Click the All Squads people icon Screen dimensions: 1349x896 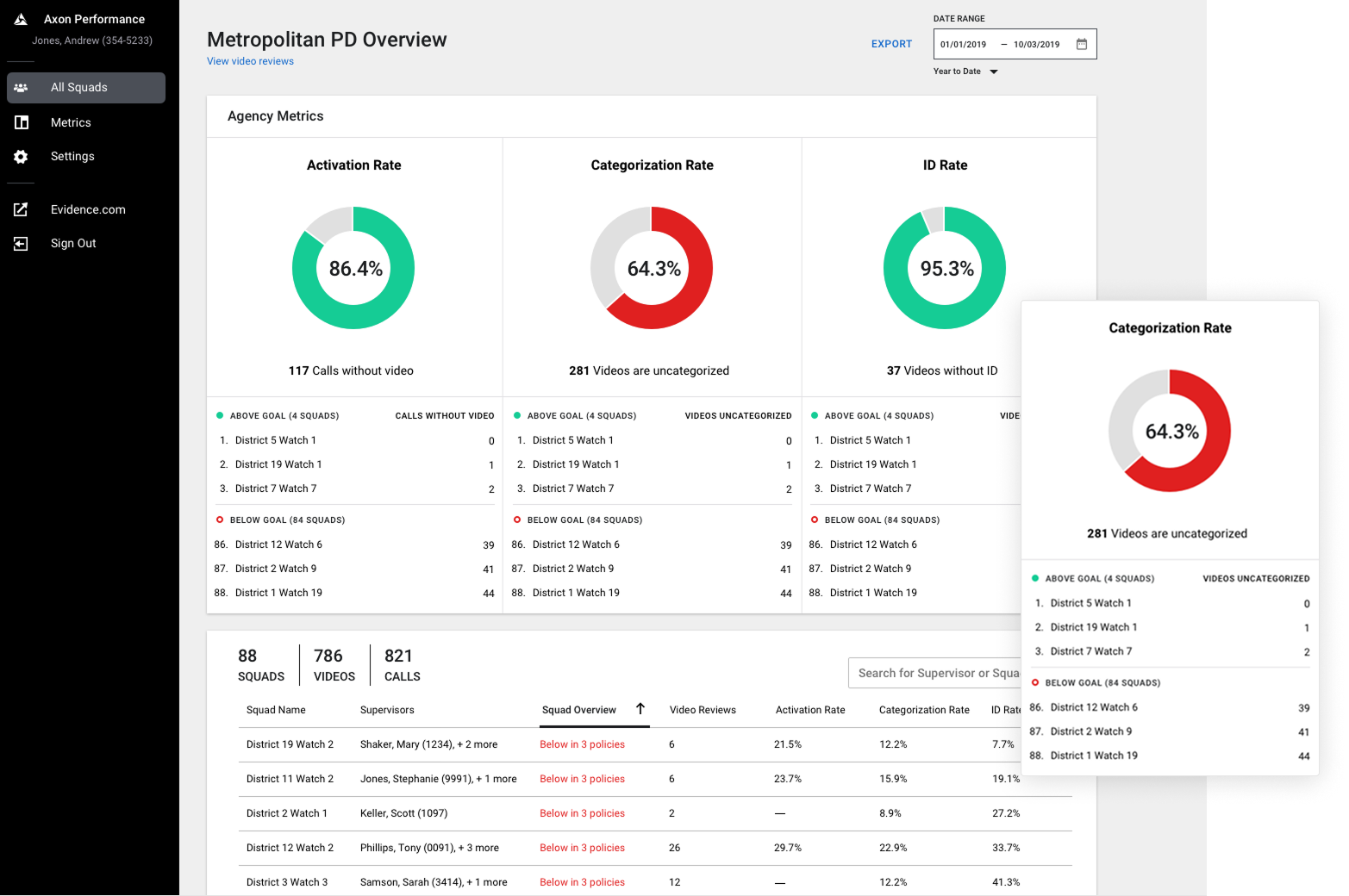(21, 88)
